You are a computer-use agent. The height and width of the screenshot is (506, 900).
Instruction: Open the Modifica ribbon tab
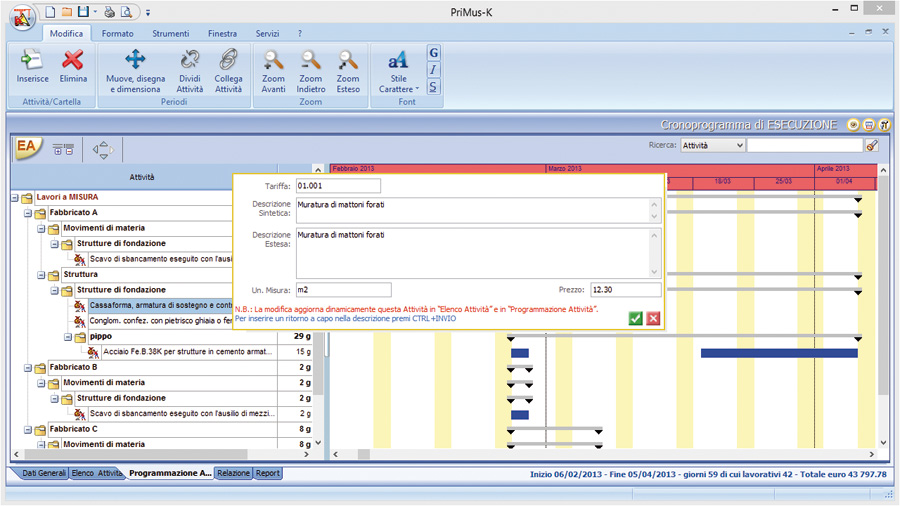(x=66, y=33)
